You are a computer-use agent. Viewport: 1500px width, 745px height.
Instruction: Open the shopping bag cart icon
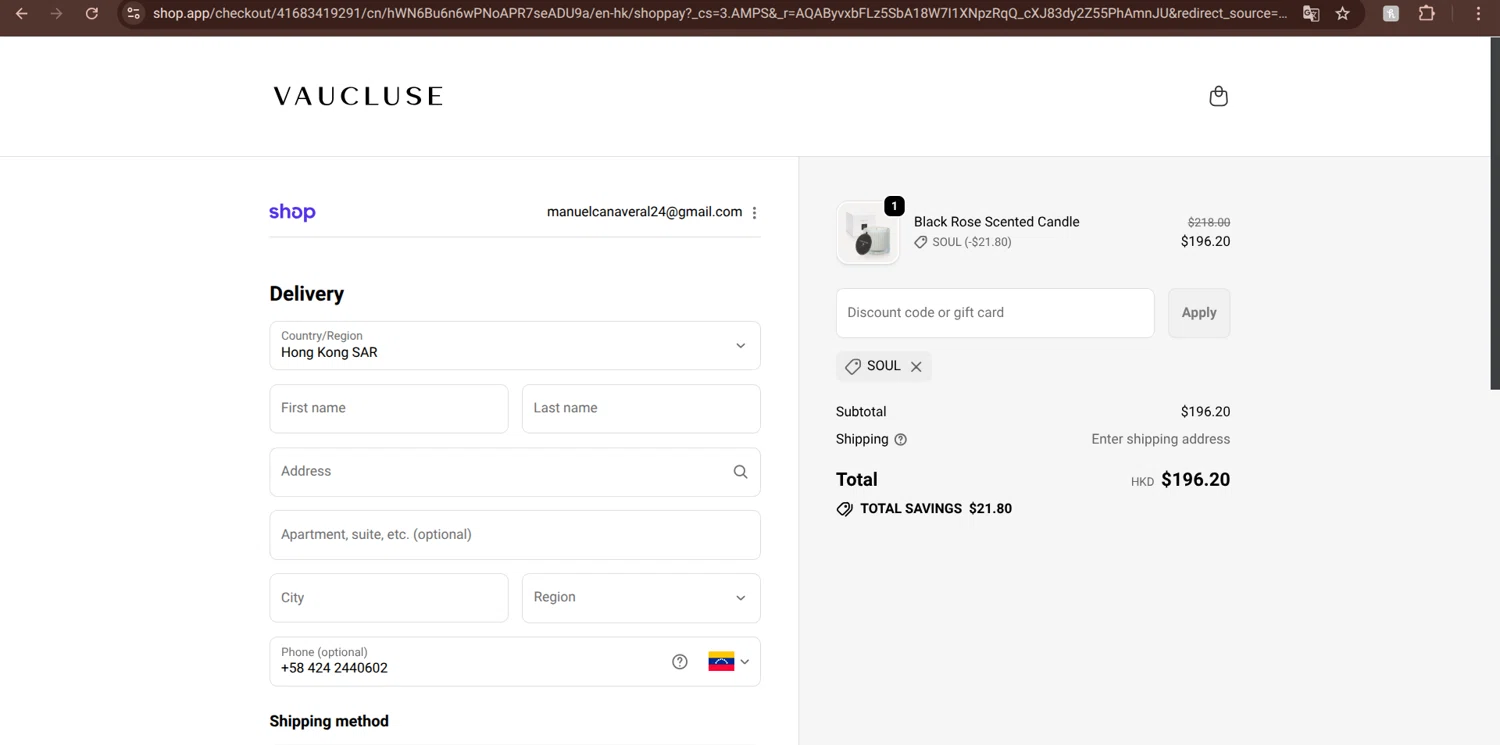tap(1218, 96)
